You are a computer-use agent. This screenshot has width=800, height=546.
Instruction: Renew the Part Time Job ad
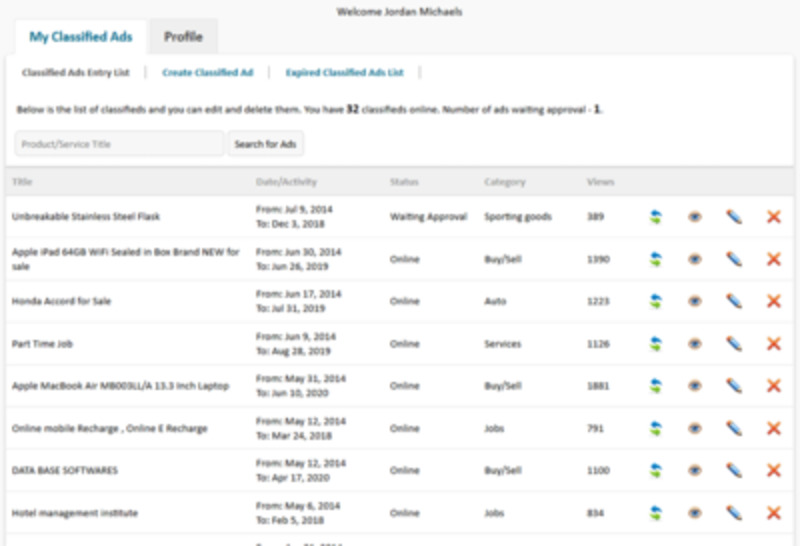click(656, 344)
